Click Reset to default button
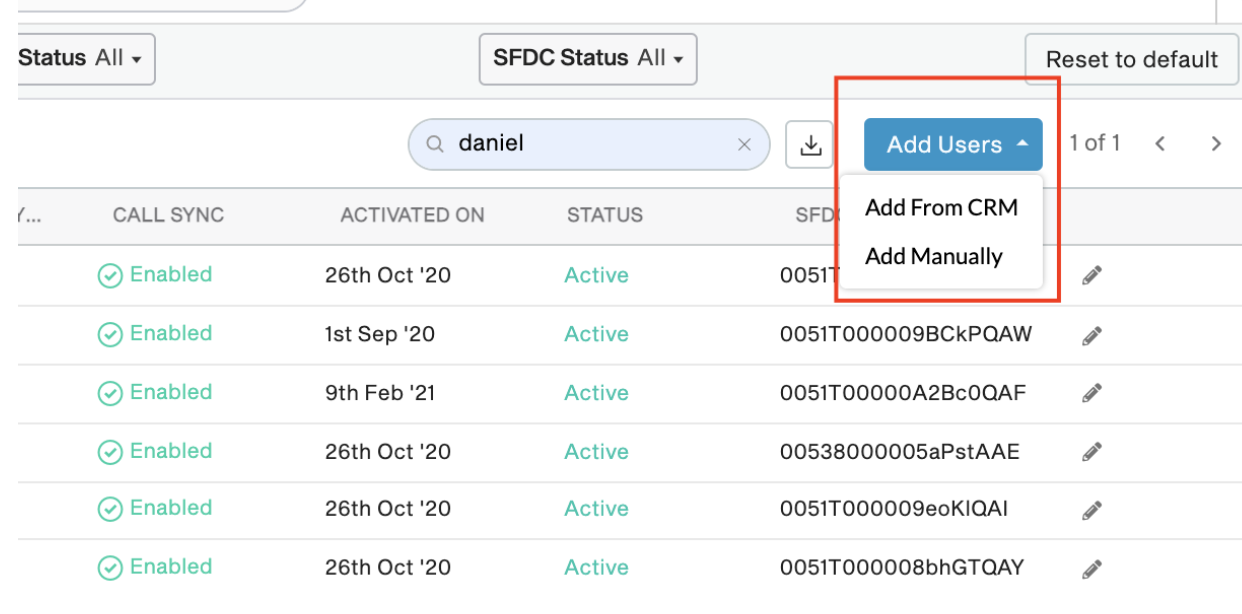1242x614 pixels. pos(1132,59)
